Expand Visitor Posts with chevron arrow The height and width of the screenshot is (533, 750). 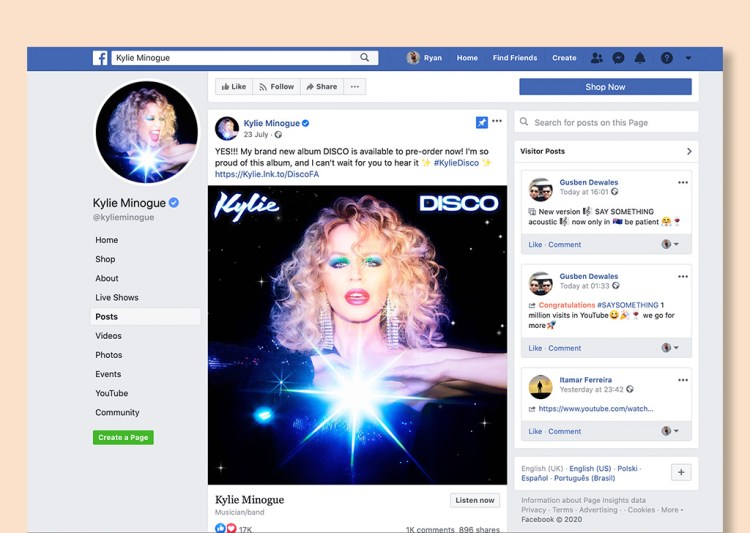tap(689, 151)
